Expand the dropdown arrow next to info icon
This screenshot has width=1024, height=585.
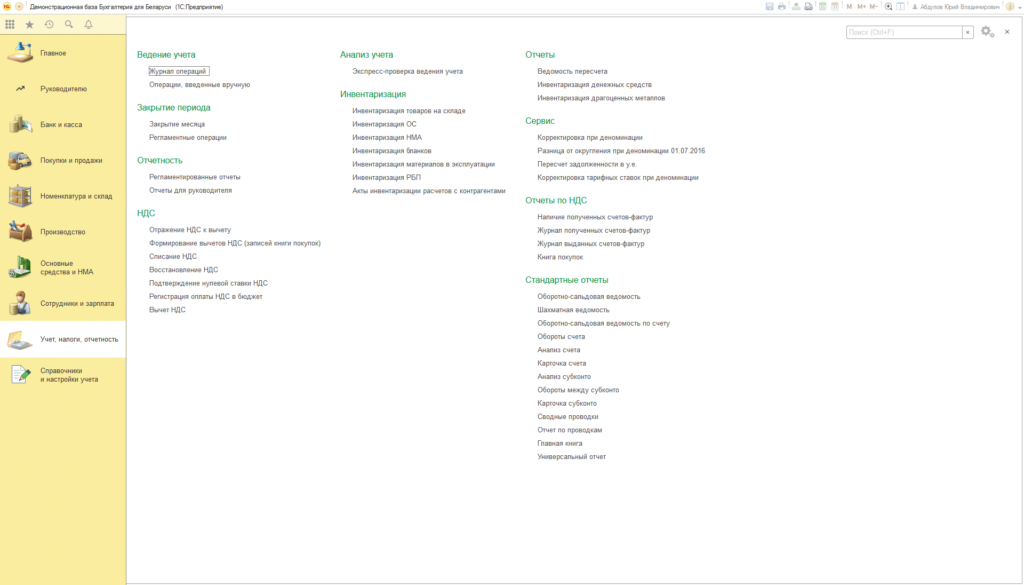tap(1019, 7)
